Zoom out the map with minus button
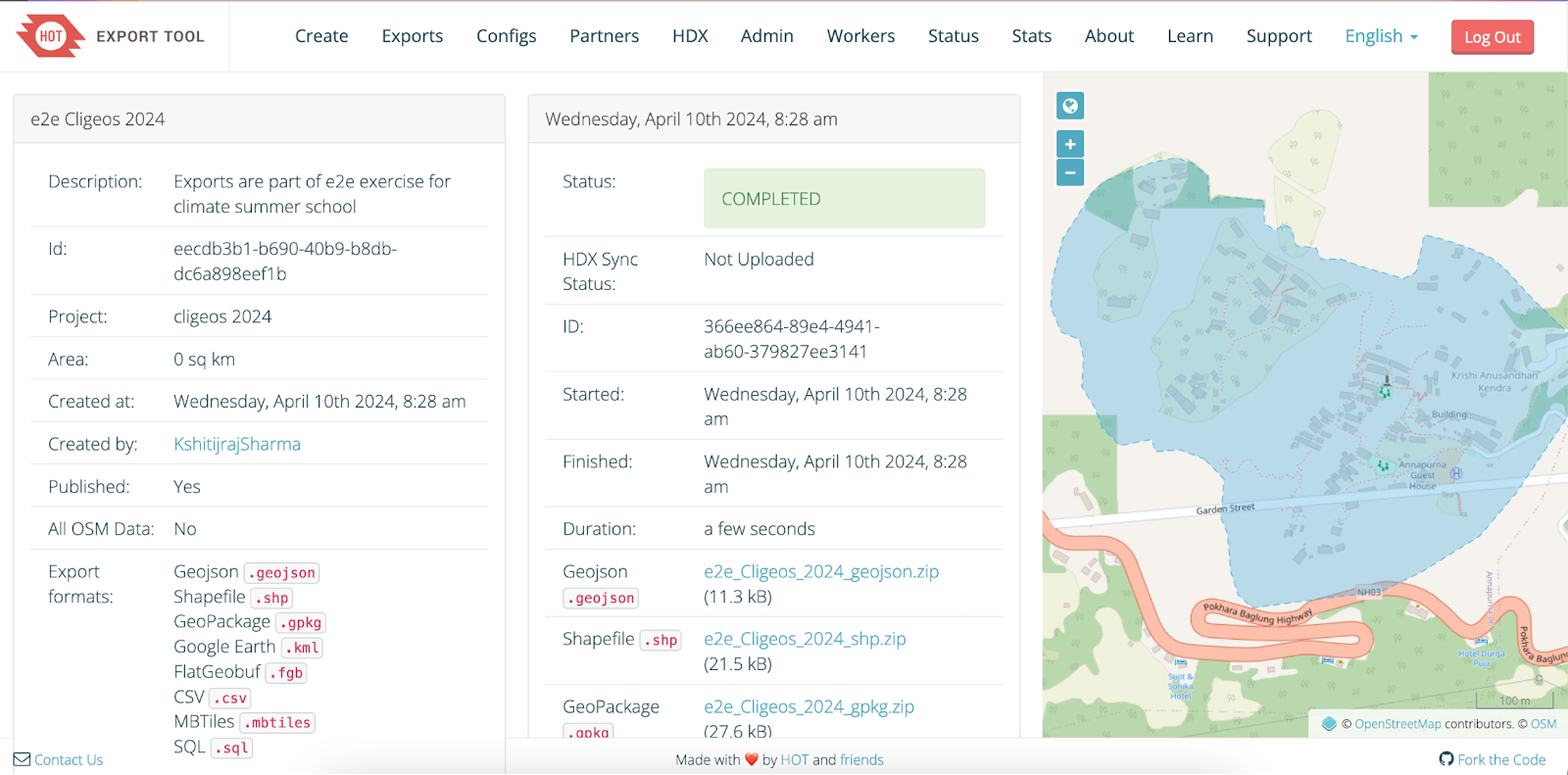 1070,172
